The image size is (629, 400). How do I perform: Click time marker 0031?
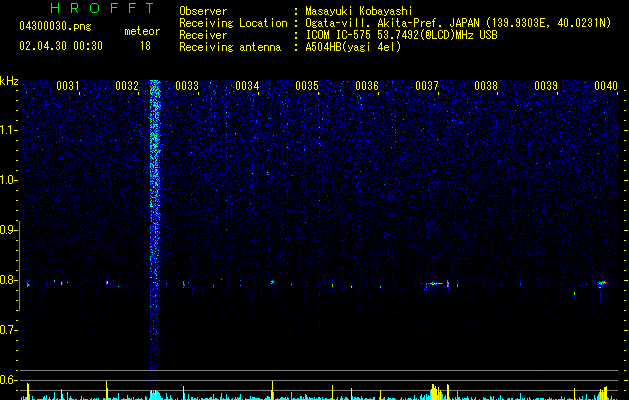coord(67,86)
